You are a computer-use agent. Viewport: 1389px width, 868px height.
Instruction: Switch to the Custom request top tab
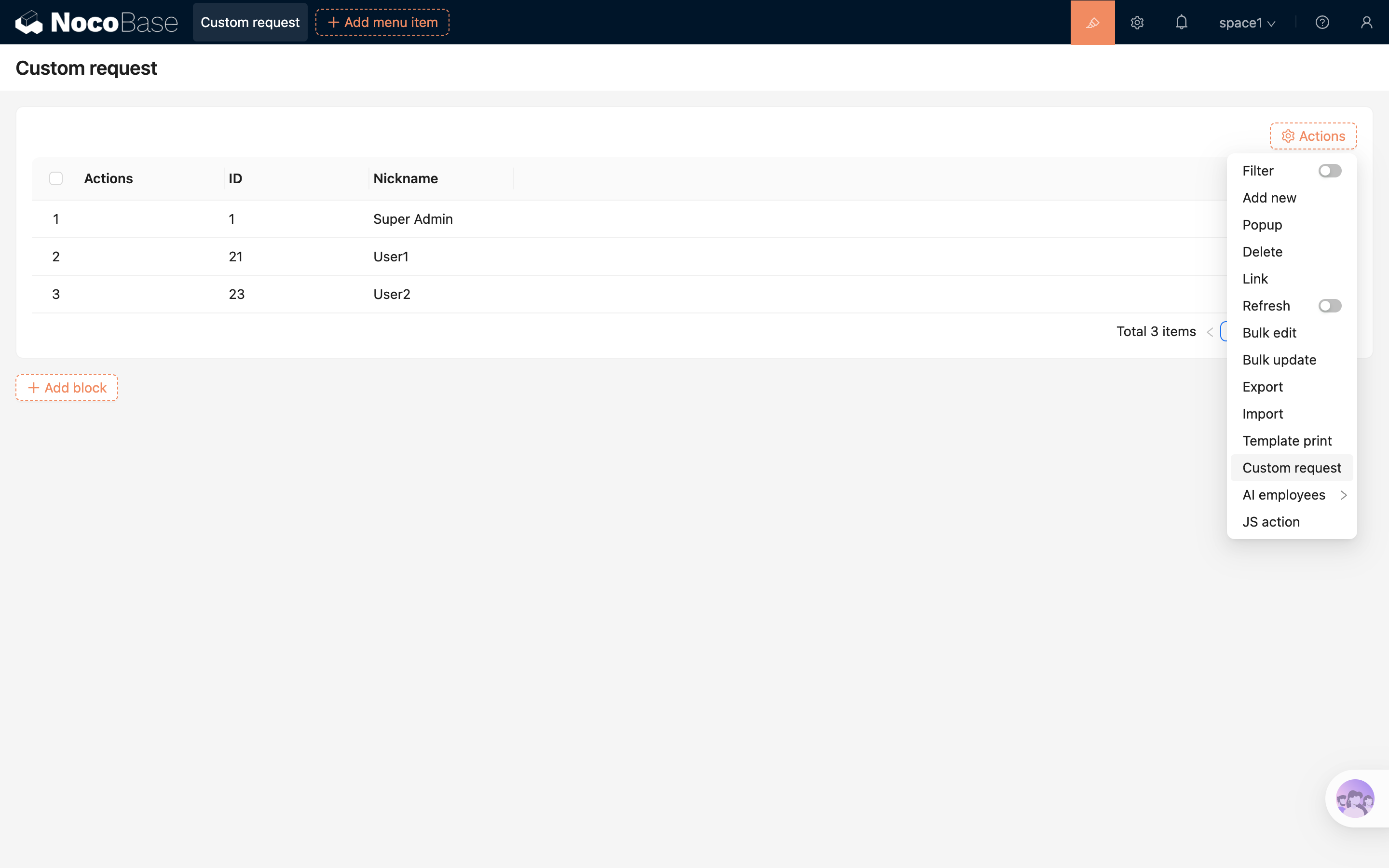(250, 22)
